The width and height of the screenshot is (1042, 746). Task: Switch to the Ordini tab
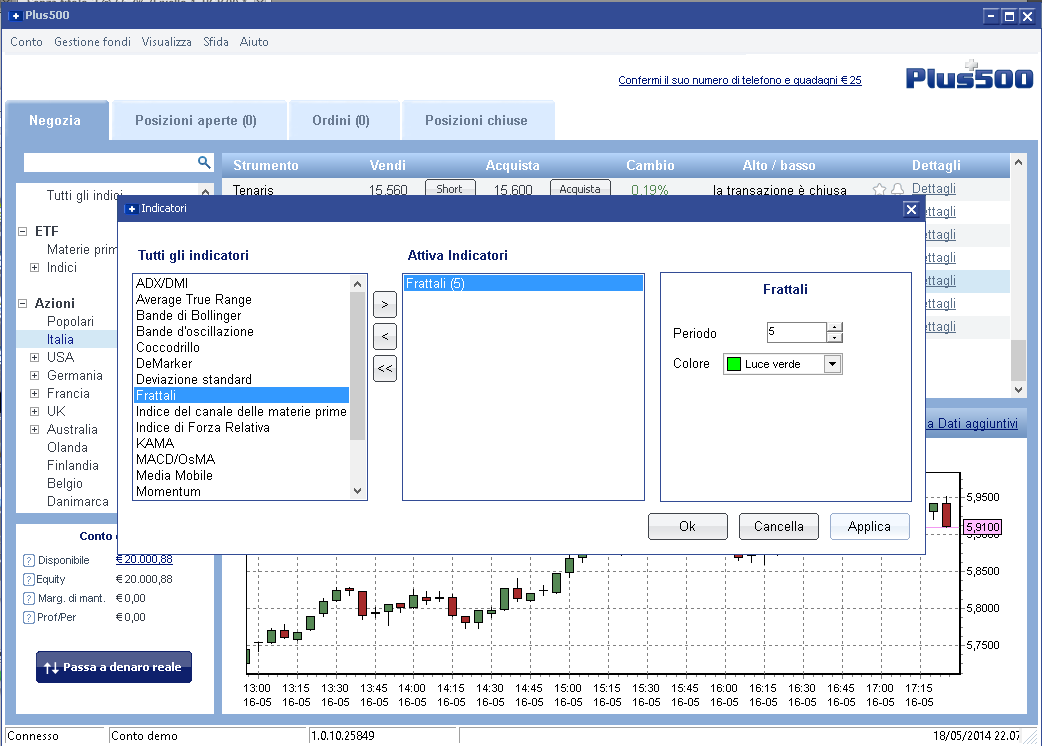344,120
